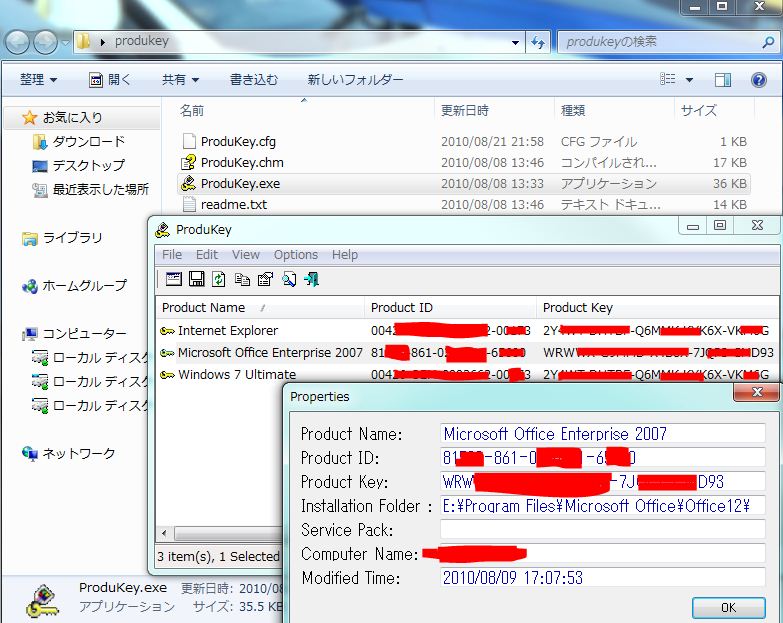This screenshot has width=783, height=623.
Task: Open the Help menu in ProduKey
Action: click(345, 255)
